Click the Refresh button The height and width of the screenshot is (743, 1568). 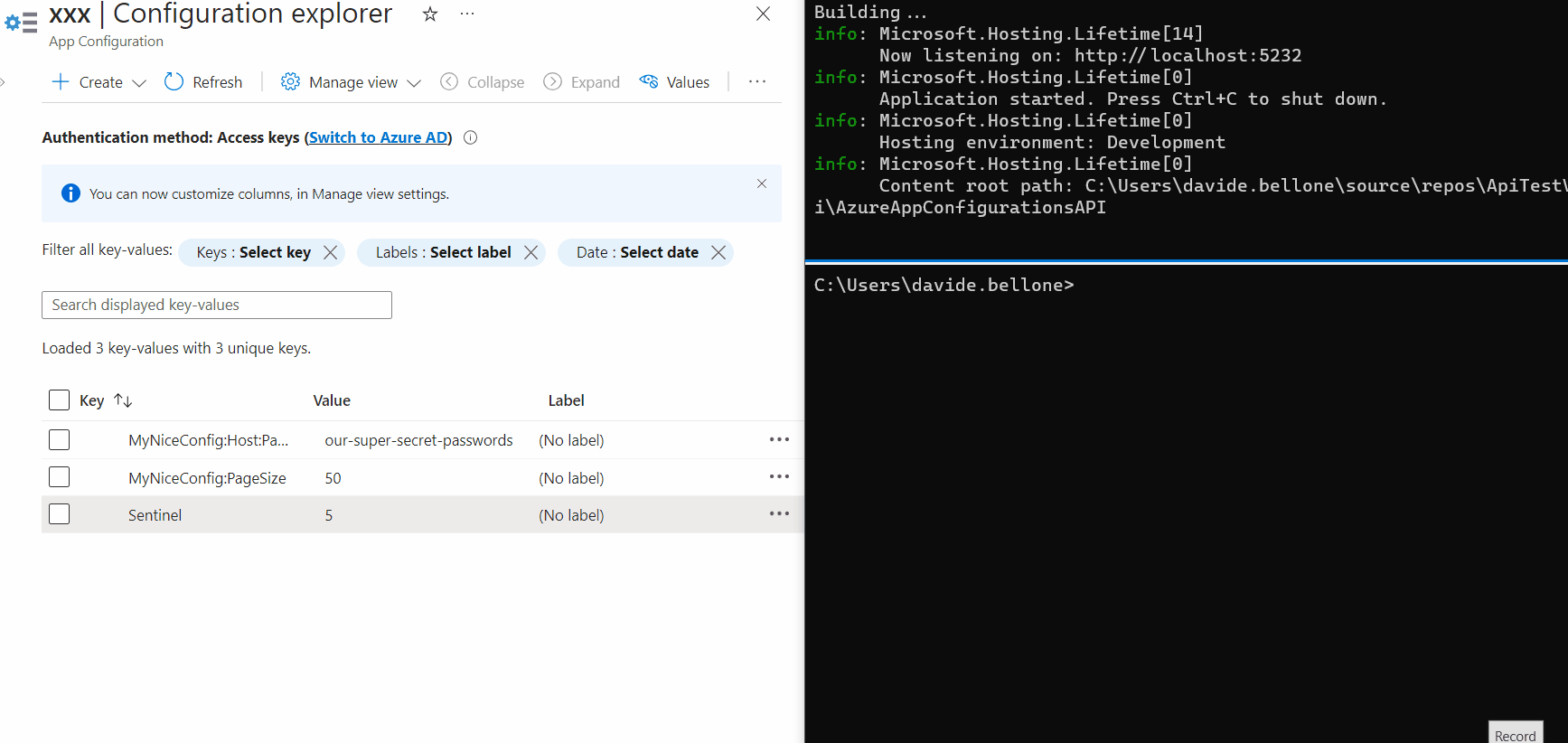(x=203, y=82)
